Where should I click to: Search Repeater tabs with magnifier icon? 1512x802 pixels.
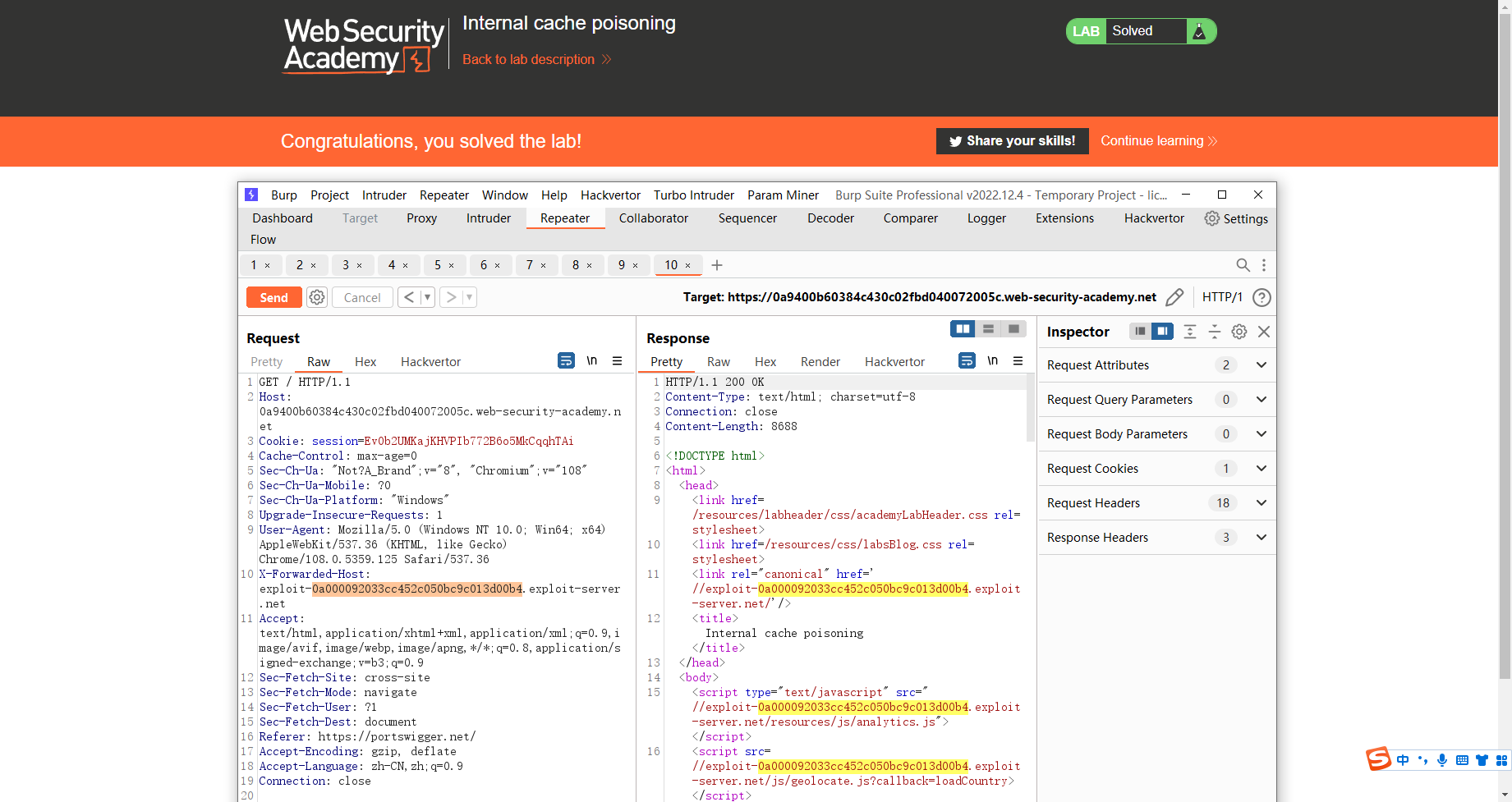1243,265
